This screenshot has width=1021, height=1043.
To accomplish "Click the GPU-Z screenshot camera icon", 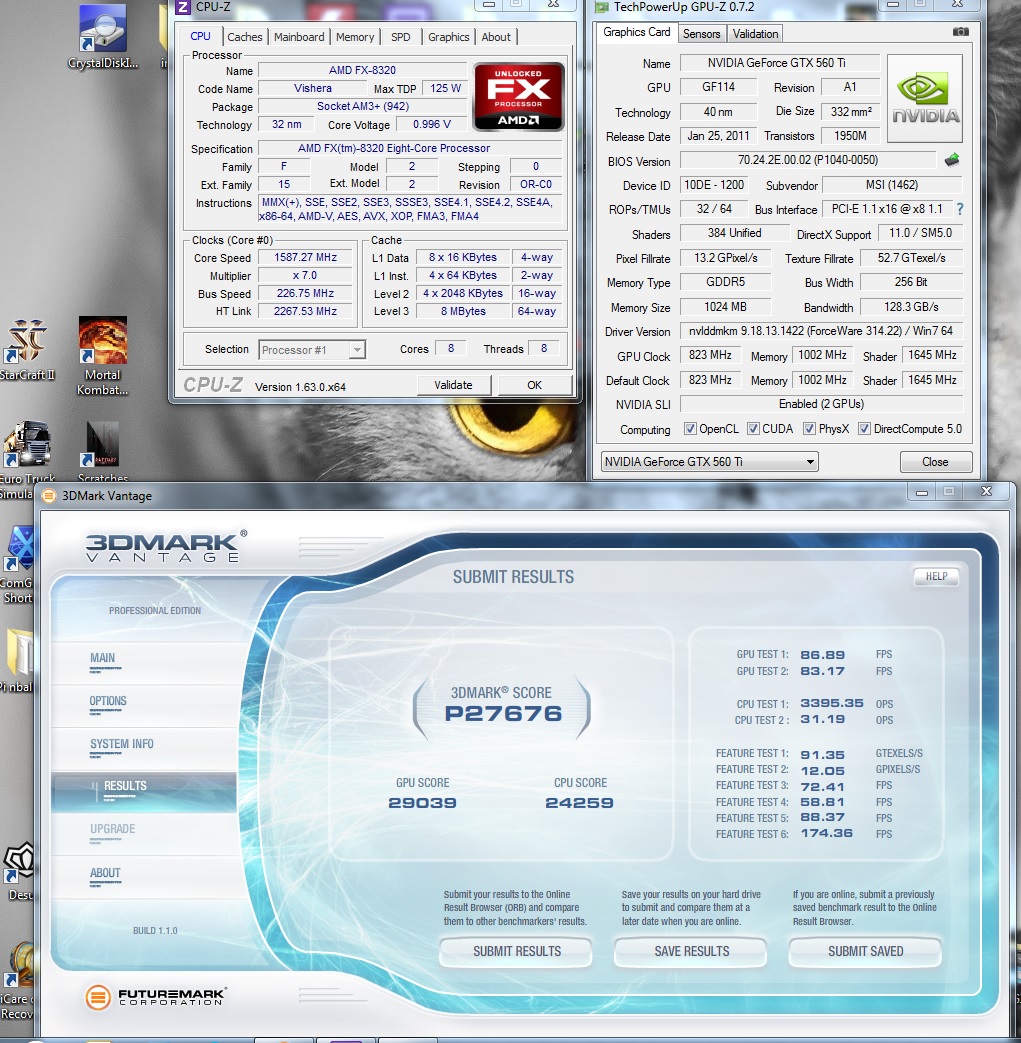I will point(960,32).
